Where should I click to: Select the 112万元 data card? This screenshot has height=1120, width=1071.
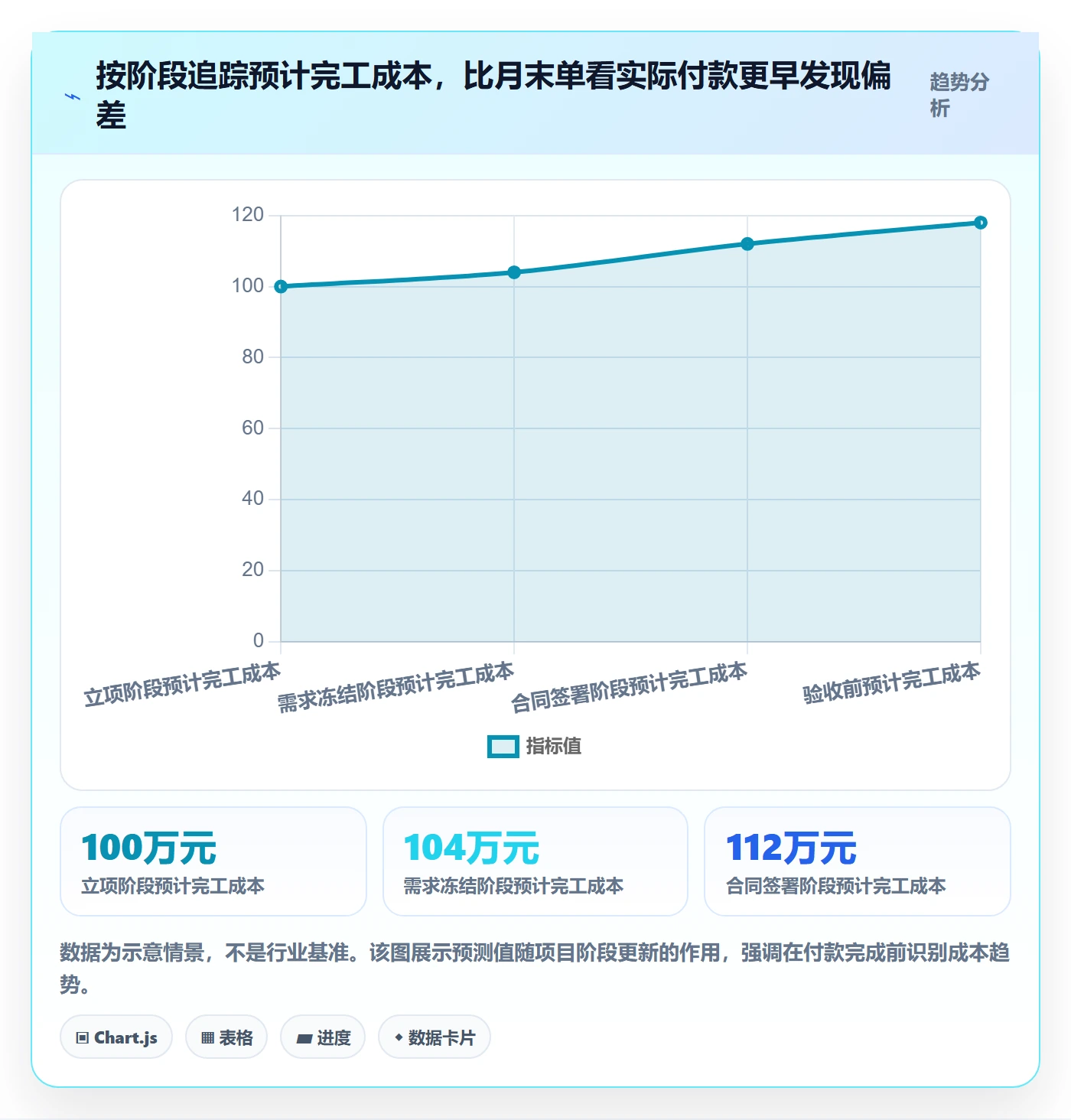(x=858, y=861)
